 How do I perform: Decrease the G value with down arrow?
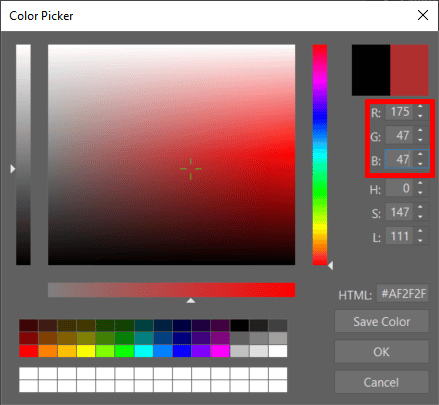(x=420, y=140)
